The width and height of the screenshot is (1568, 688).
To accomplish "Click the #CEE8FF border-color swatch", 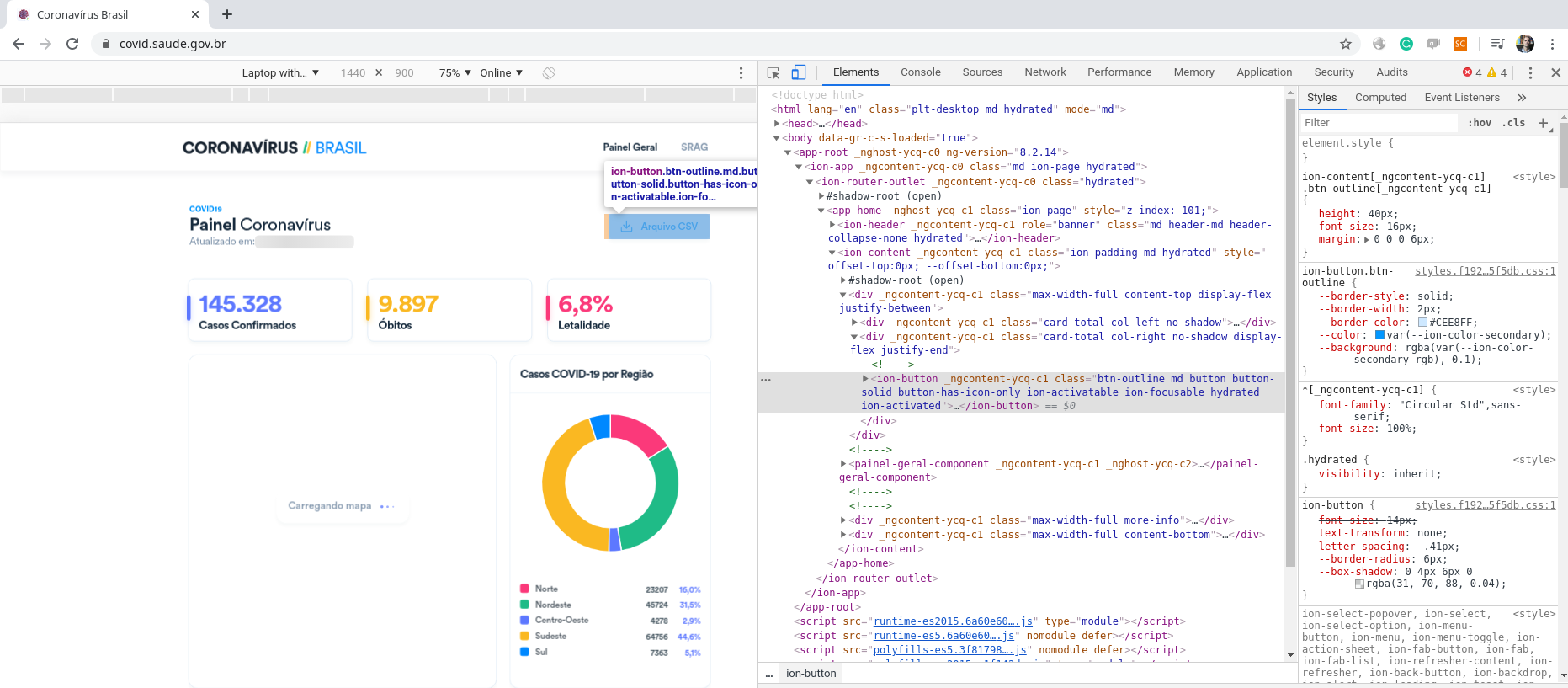I will click(x=1422, y=323).
